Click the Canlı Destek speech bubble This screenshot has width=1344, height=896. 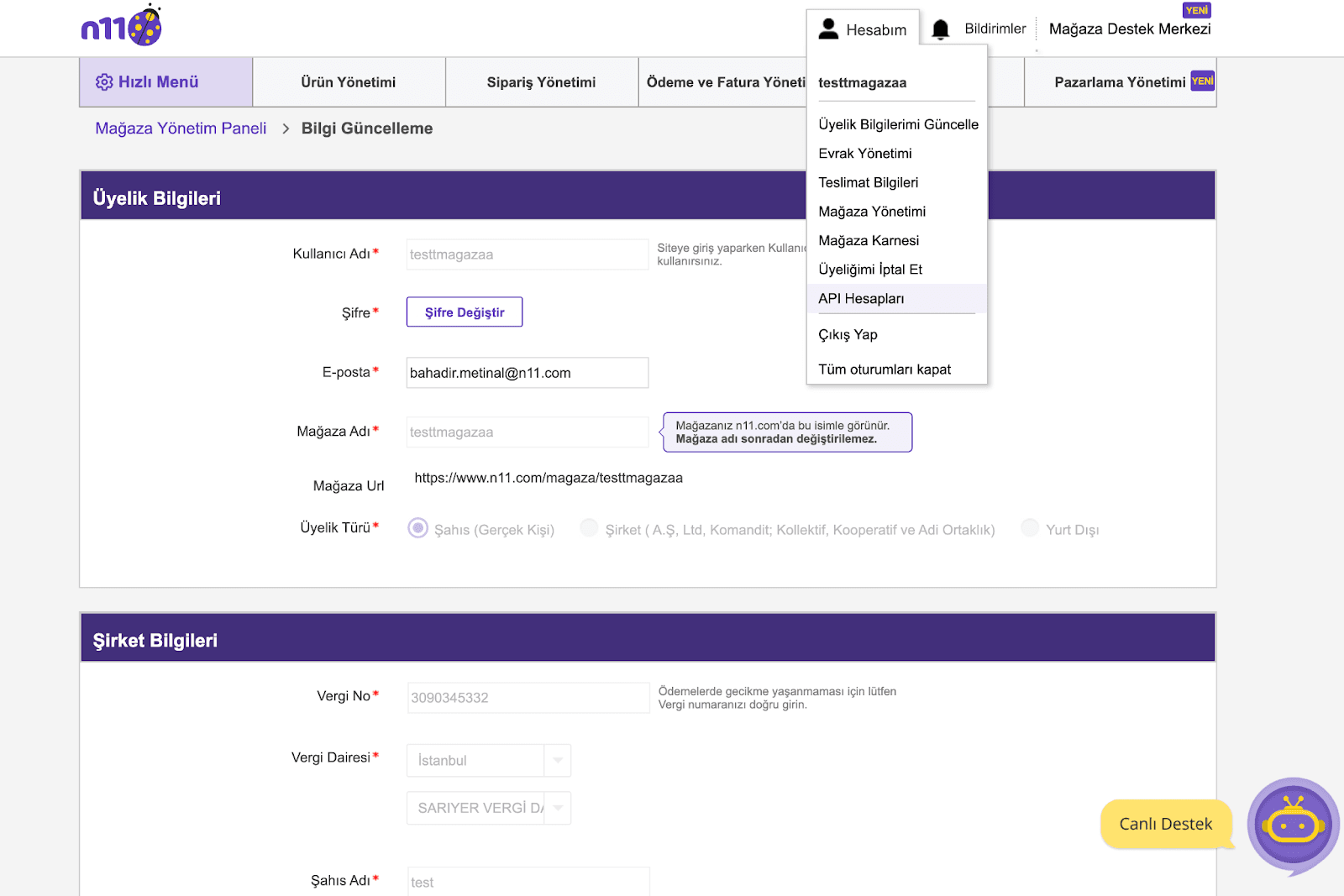pyautogui.click(x=1165, y=824)
